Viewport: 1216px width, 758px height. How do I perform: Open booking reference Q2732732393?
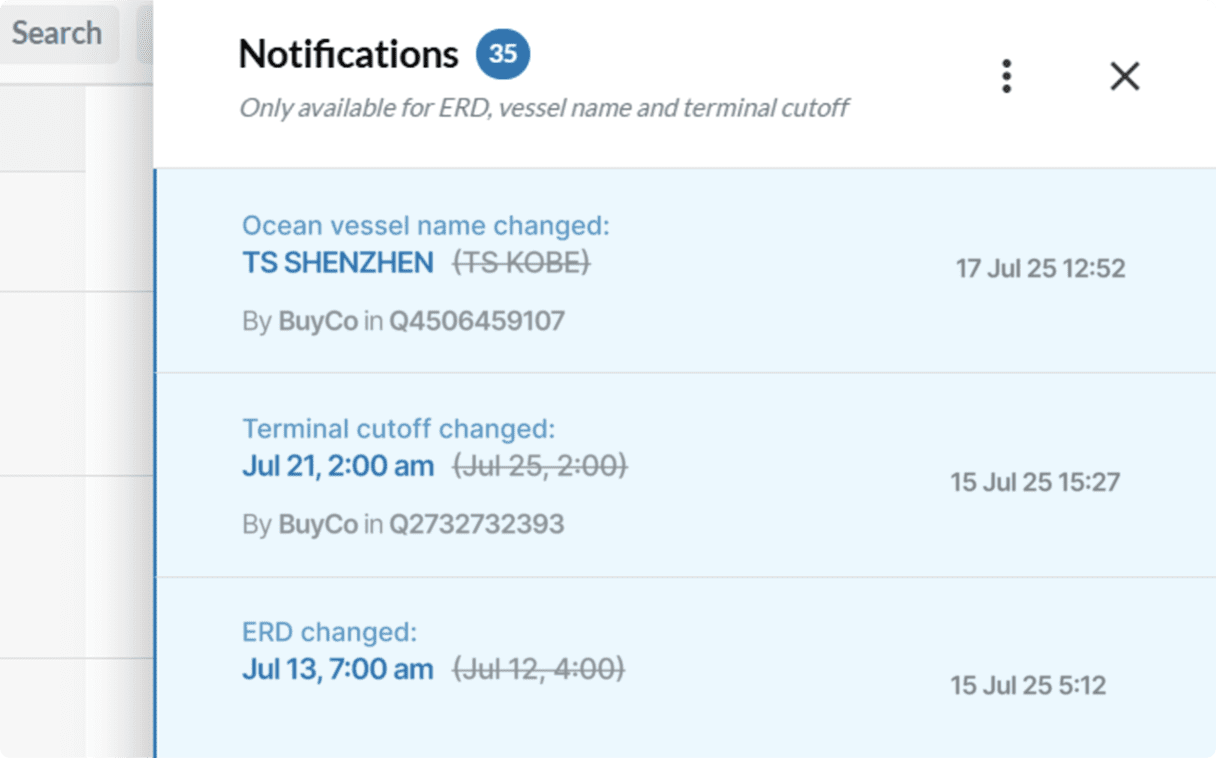point(477,524)
